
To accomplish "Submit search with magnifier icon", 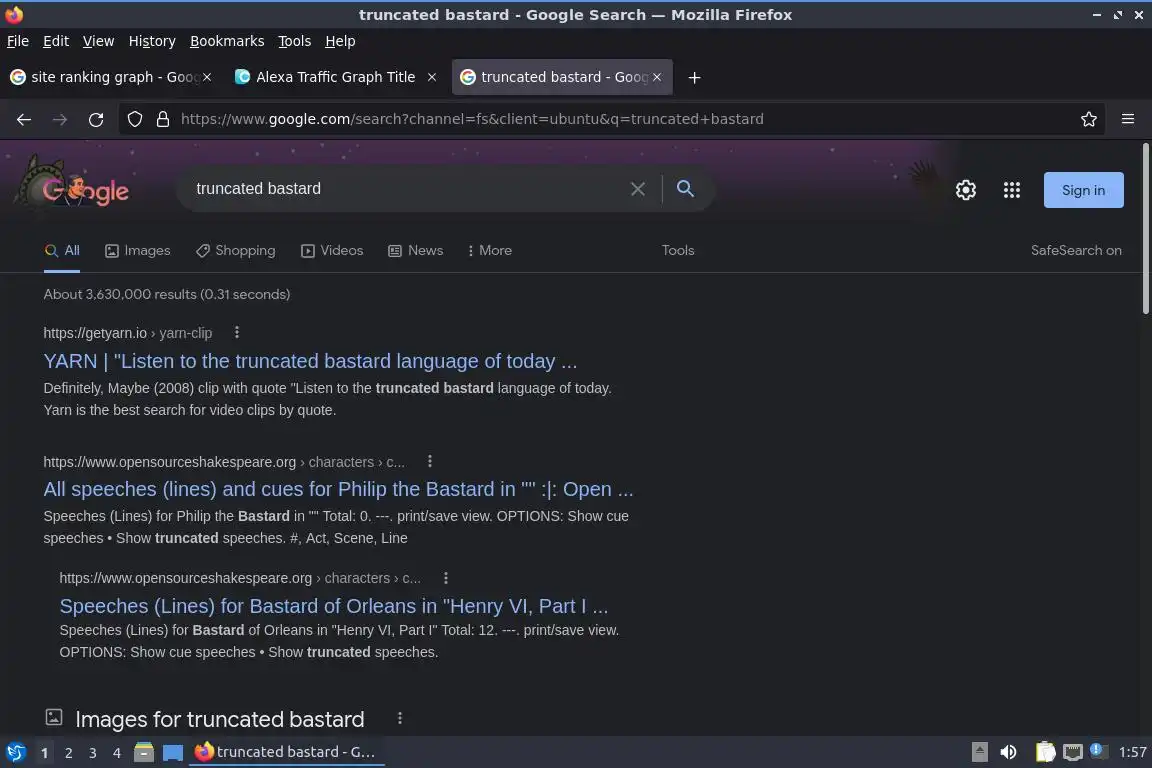I will pos(685,189).
